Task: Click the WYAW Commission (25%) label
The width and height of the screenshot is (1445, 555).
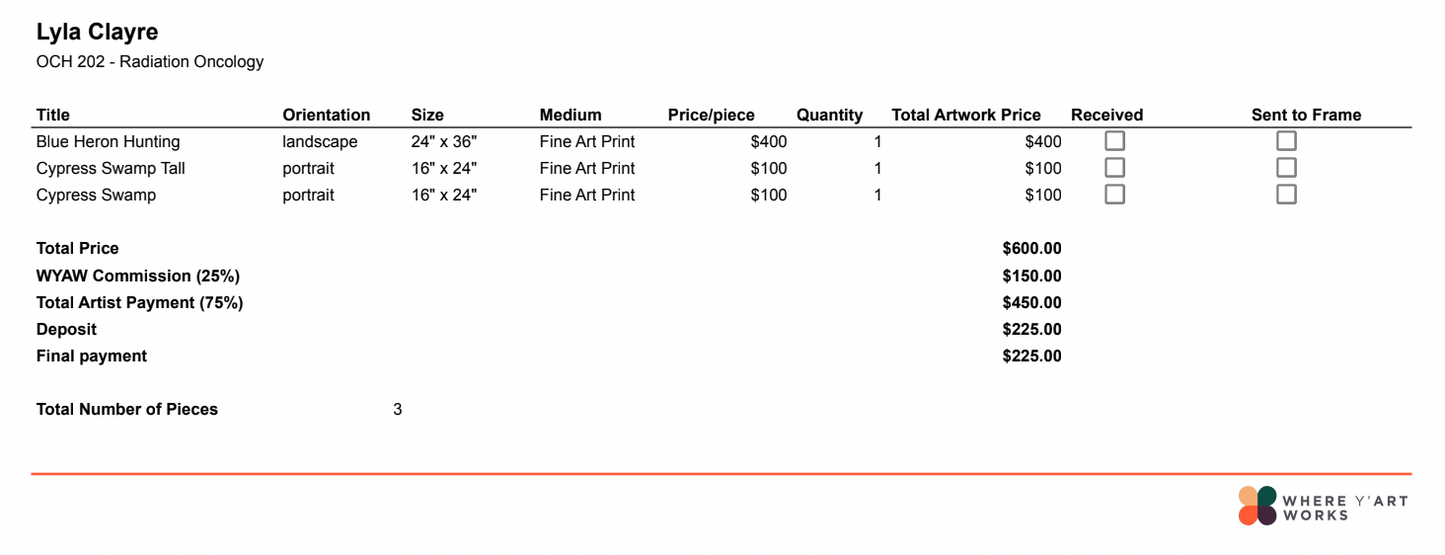Action: pos(138,276)
